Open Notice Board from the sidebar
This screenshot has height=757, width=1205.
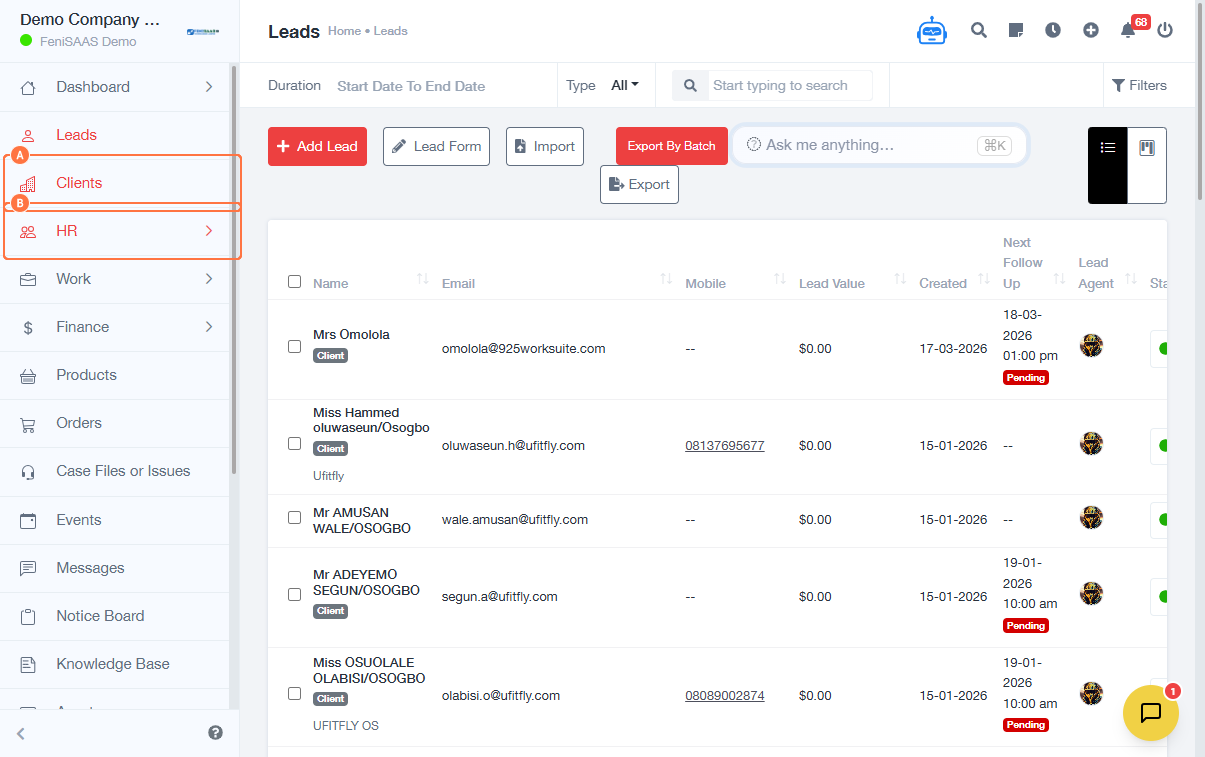(x=100, y=616)
